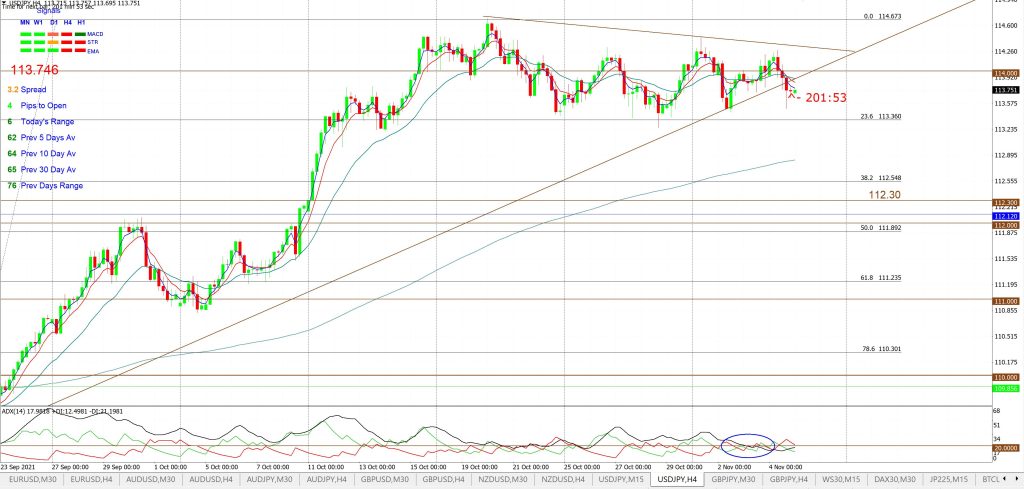Image resolution: width=1024 pixels, height=489 pixels.
Task: Click the H4 signal column header
Action: click(x=67, y=22)
